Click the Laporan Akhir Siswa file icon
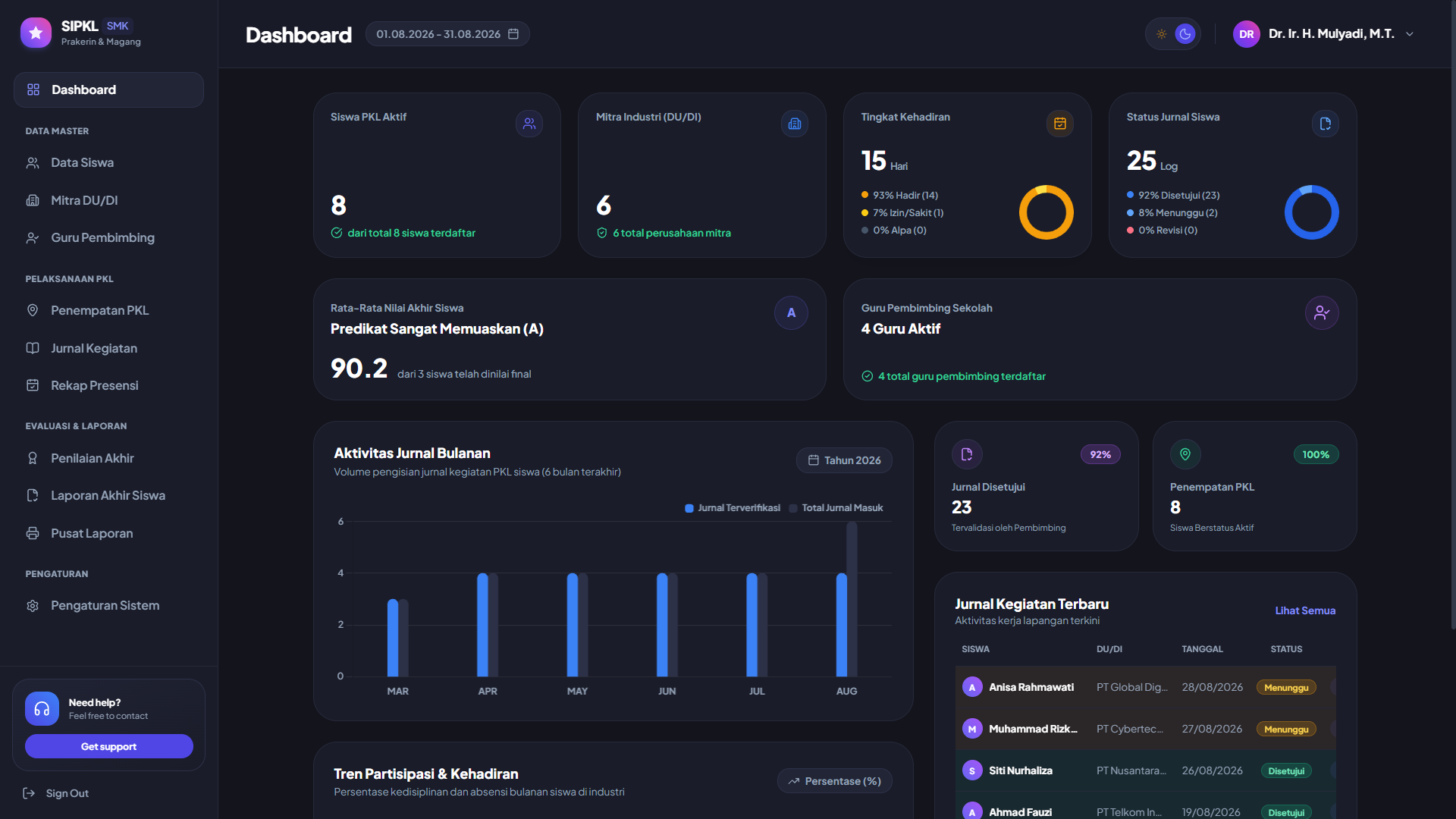The width and height of the screenshot is (1456, 819). 33,495
